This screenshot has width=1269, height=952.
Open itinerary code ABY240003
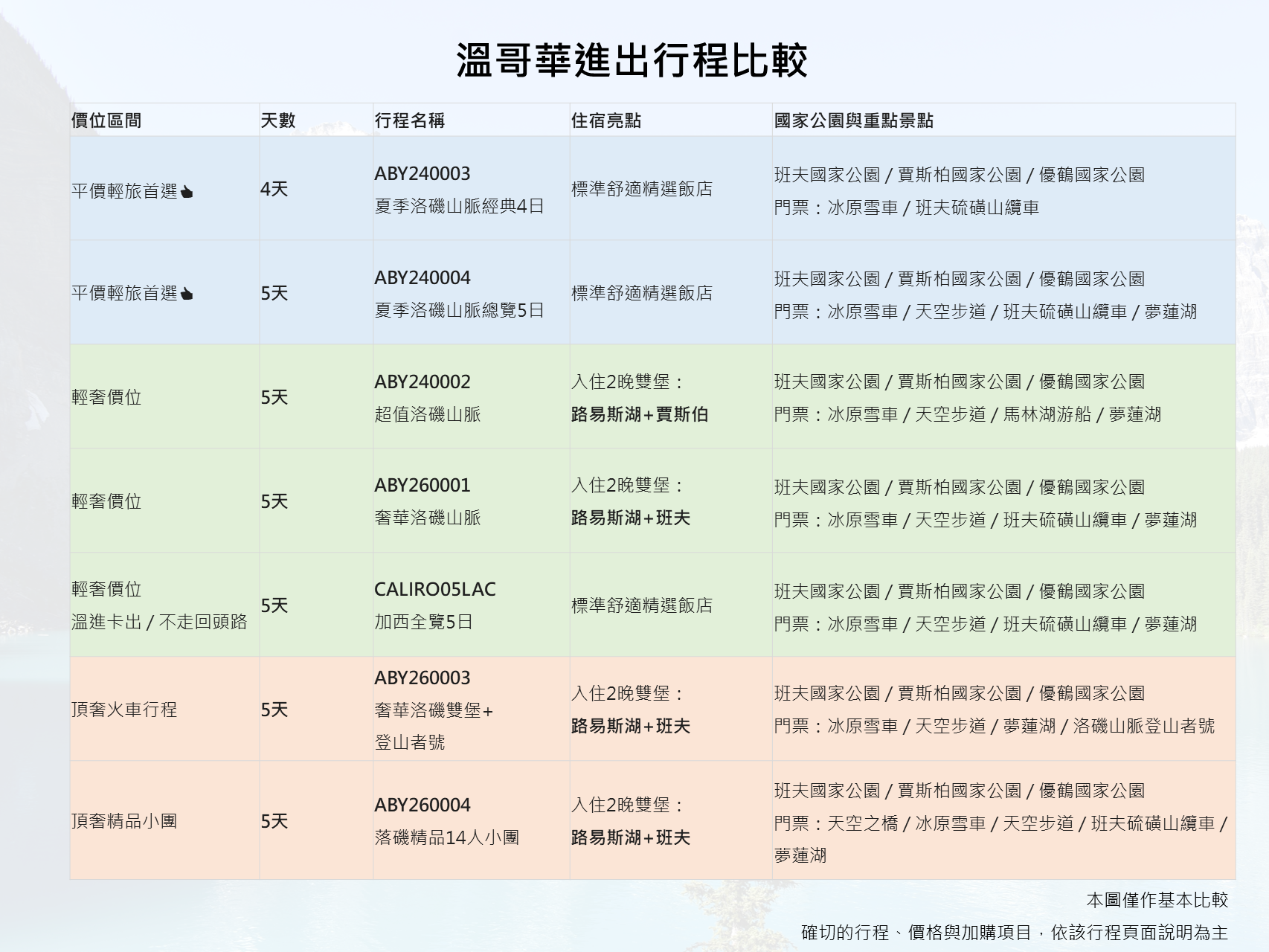pos(422,173)
